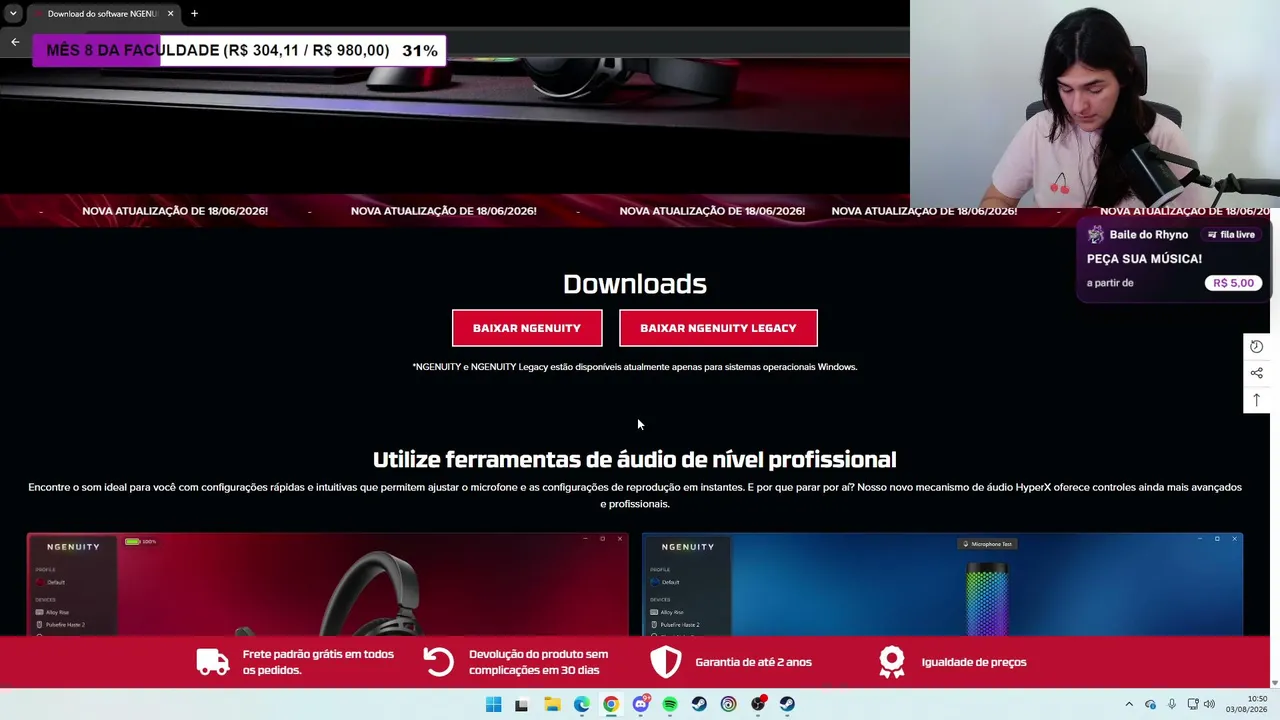The image size is (1280, 720).
Task: Open Microsoft Edge from the taskbar
Action: [x=581, y=704]
